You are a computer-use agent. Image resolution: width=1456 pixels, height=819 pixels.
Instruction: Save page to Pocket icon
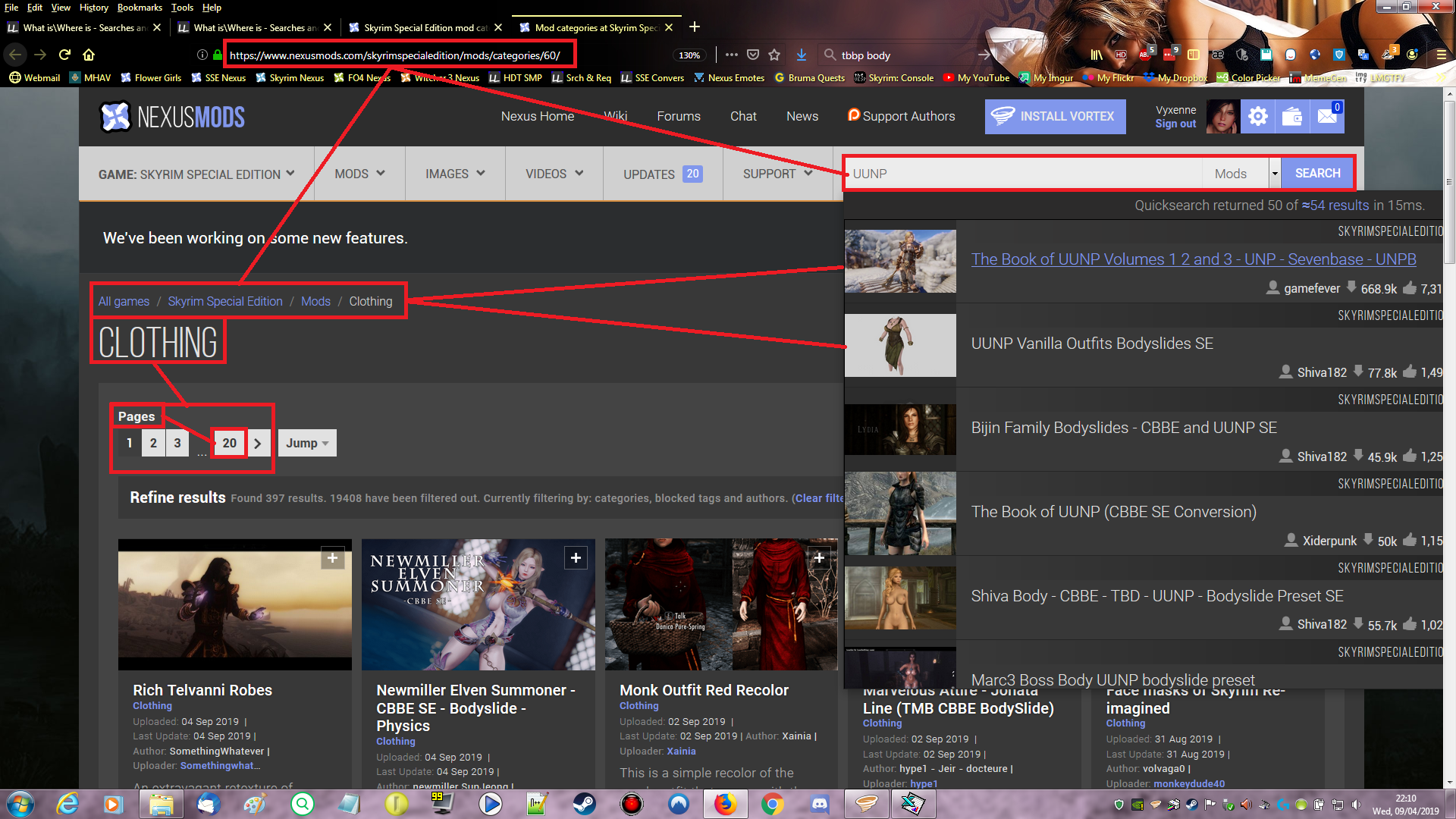point(753,55)
